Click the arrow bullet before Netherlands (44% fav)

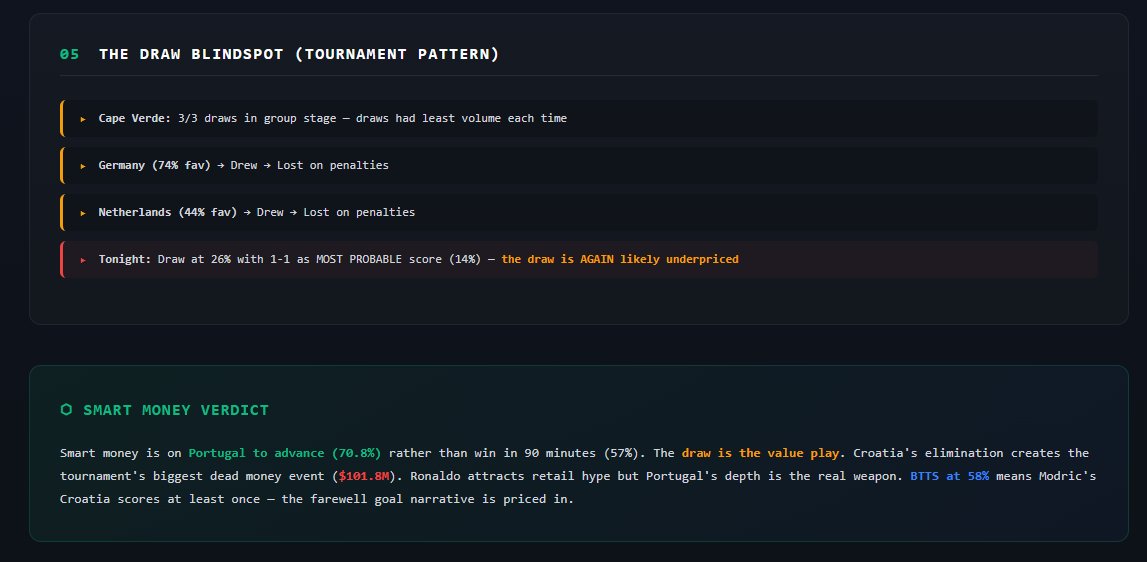[x=83, y=212]
